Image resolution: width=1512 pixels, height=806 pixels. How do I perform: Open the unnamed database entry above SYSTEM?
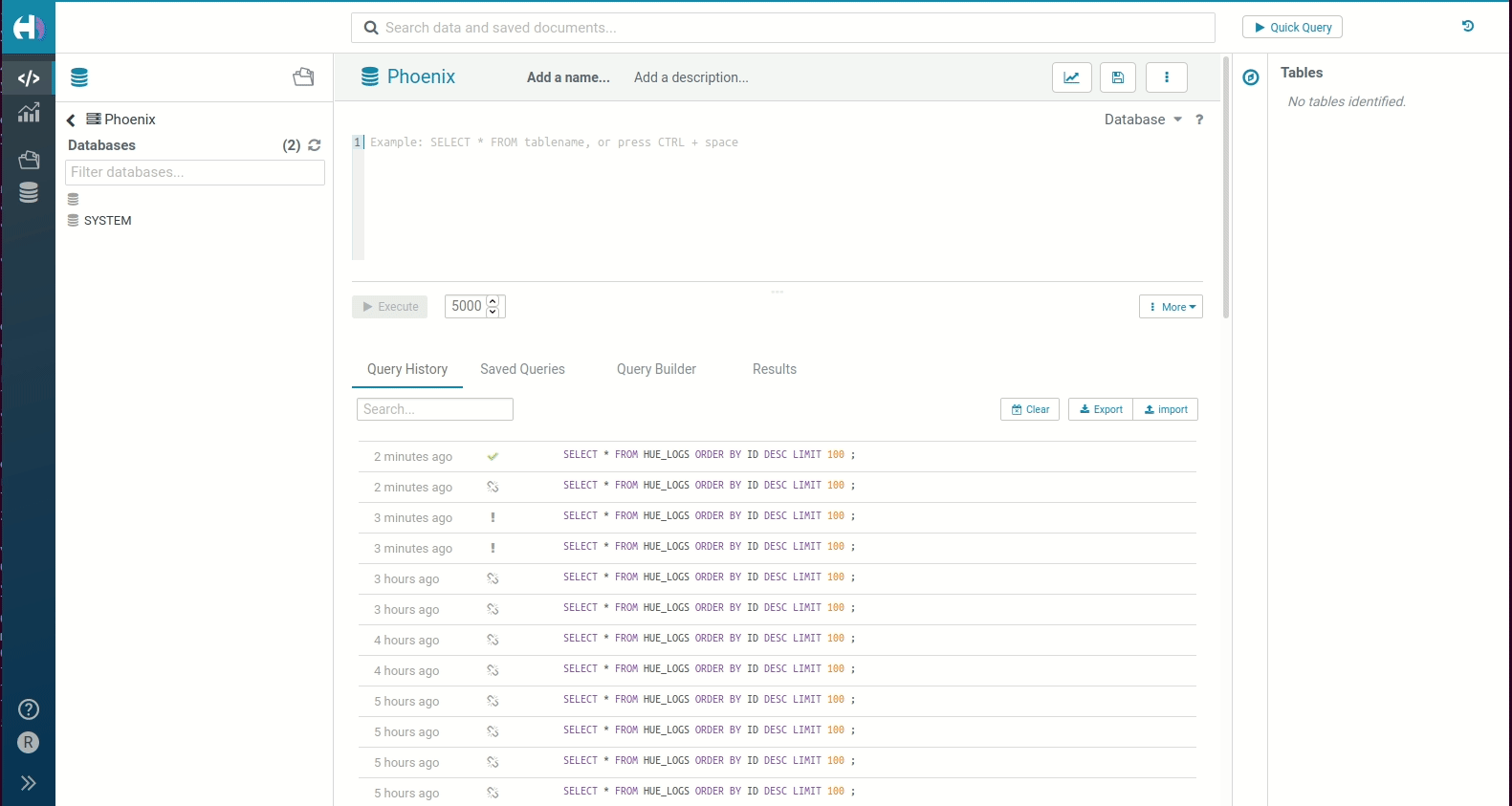74,200
